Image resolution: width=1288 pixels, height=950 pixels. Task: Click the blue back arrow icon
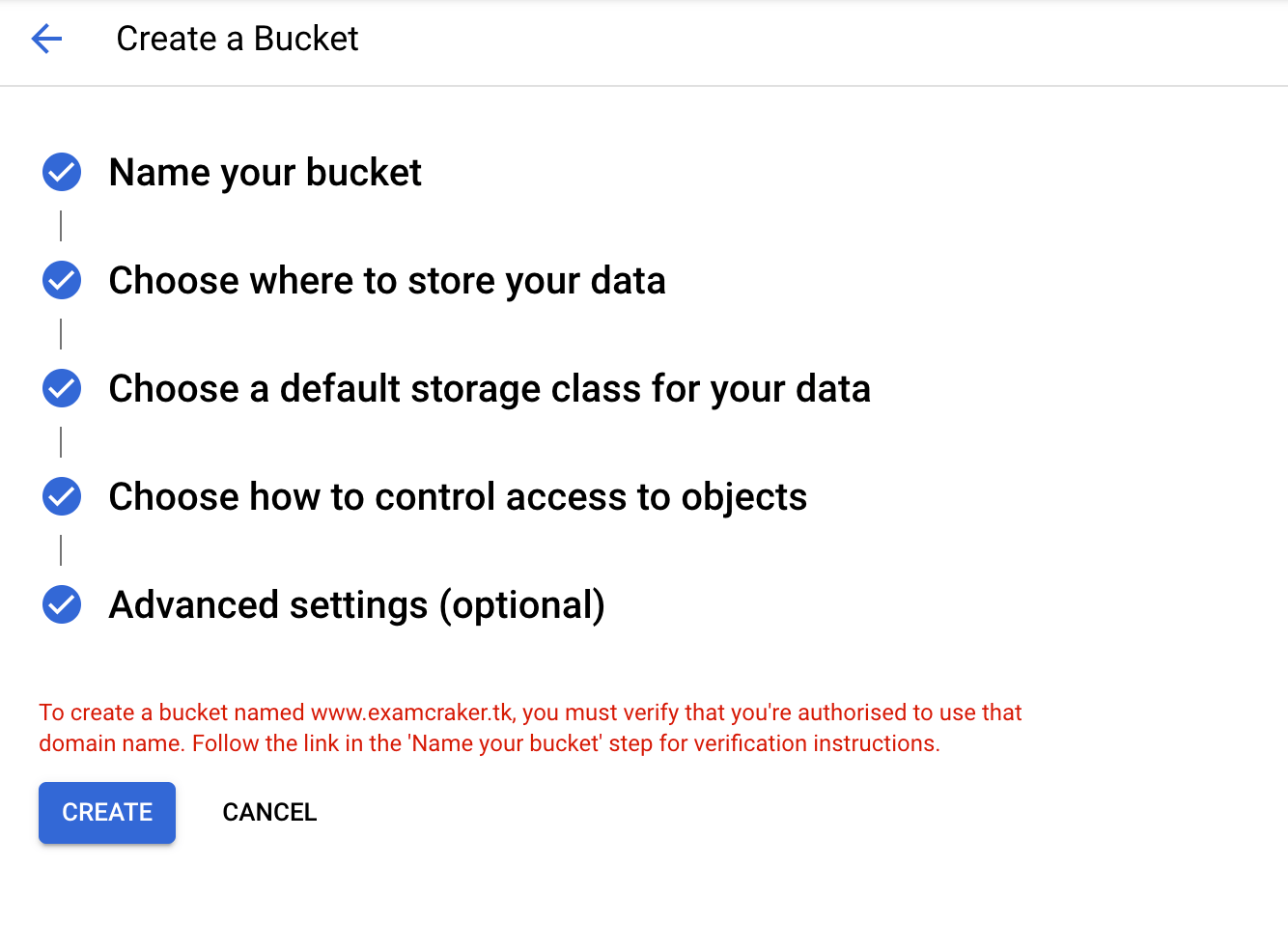[x=46, y=39]
